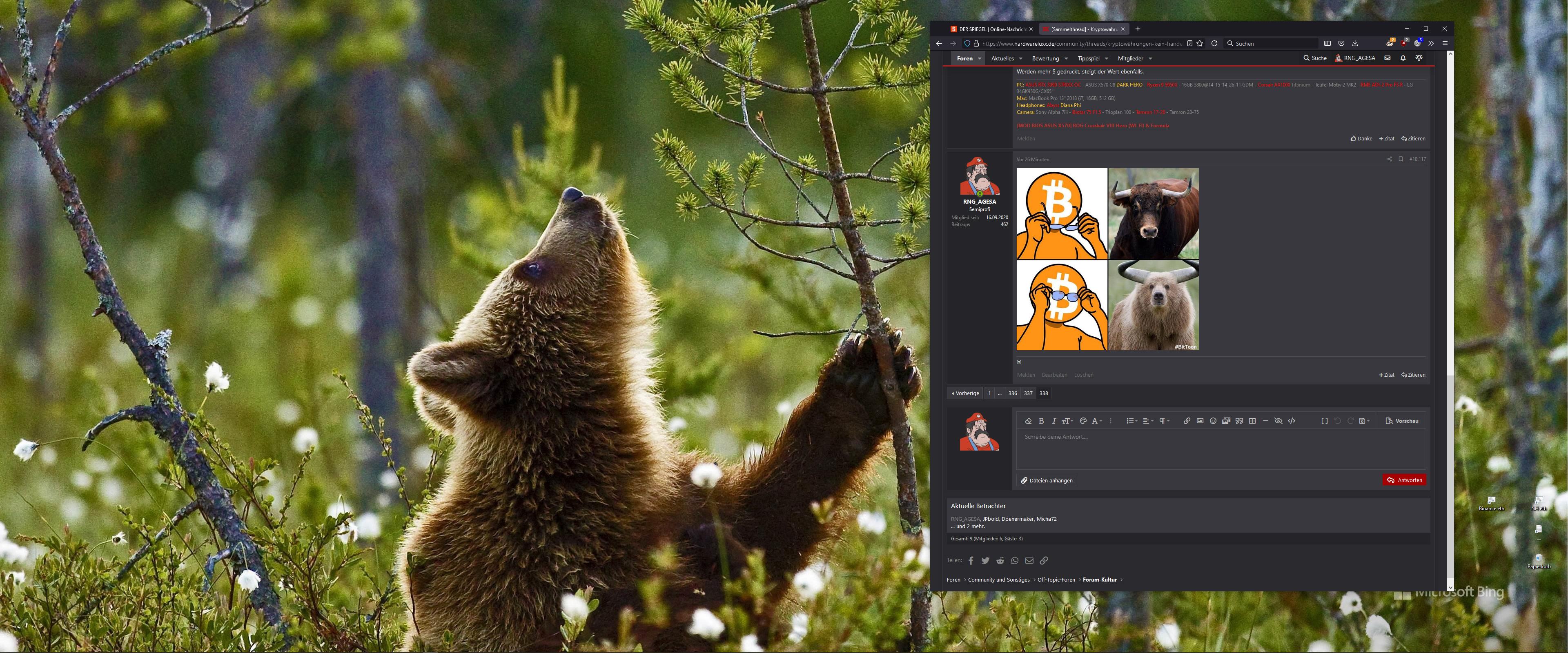Click the Bitcoin bull meme image
This screenshot has height=653, width=1568.
click(x=1107, y=259)
